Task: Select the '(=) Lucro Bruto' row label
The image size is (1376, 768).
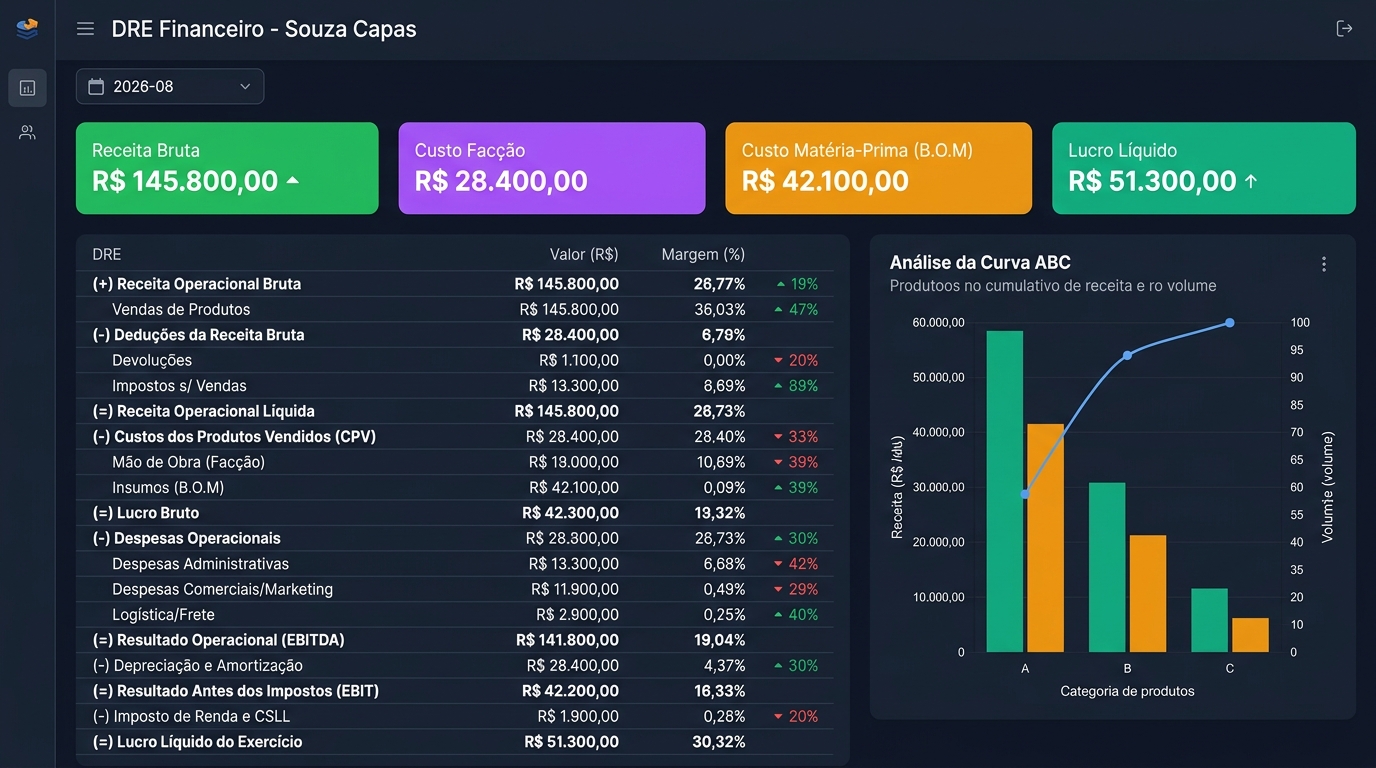Action: pos(146,513)
